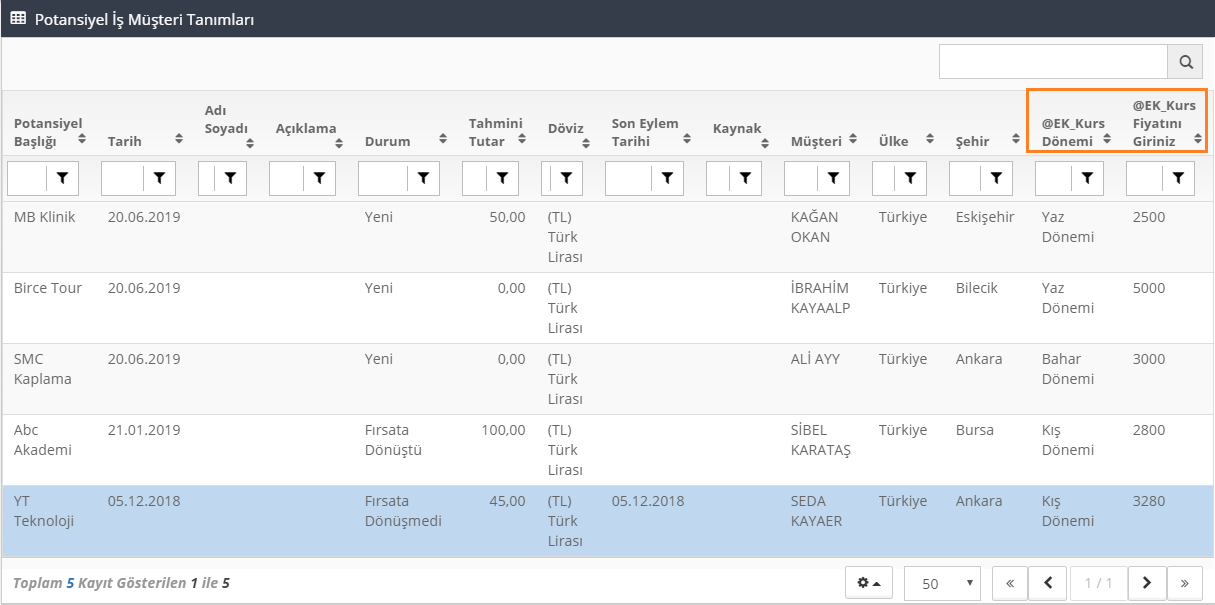Click the magnifier search button
Screen dimensions: 1215x605
(1185, 62)
